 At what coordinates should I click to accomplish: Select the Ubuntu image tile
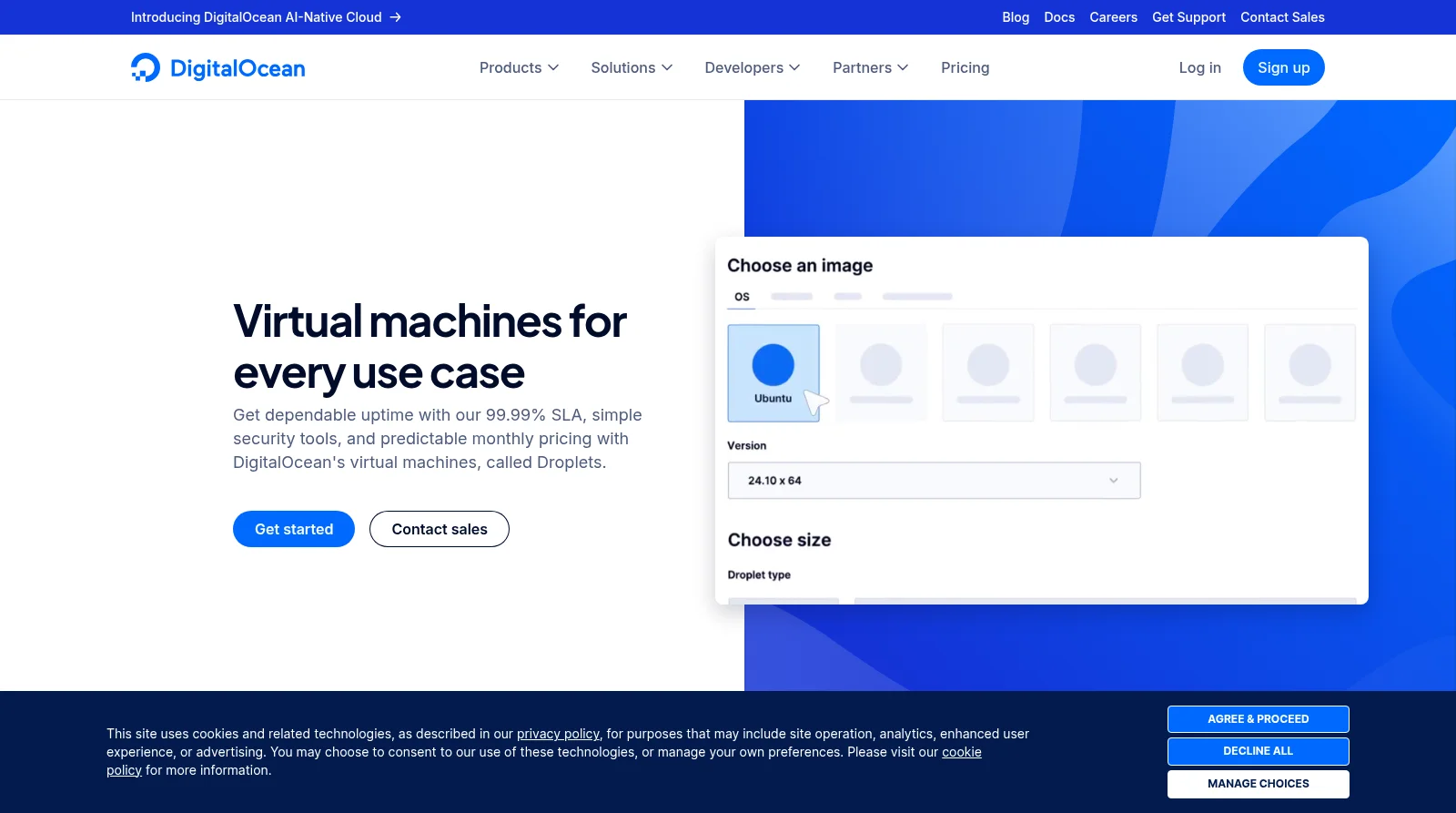773,372
